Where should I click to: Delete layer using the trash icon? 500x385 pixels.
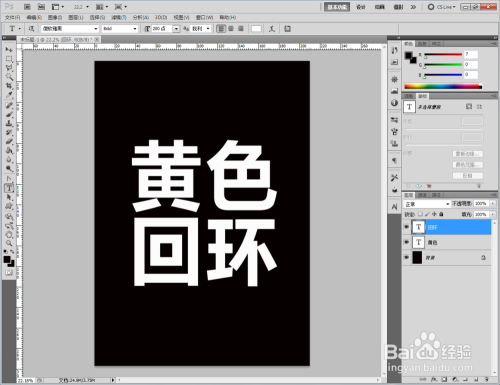click(x=487, y=379)
